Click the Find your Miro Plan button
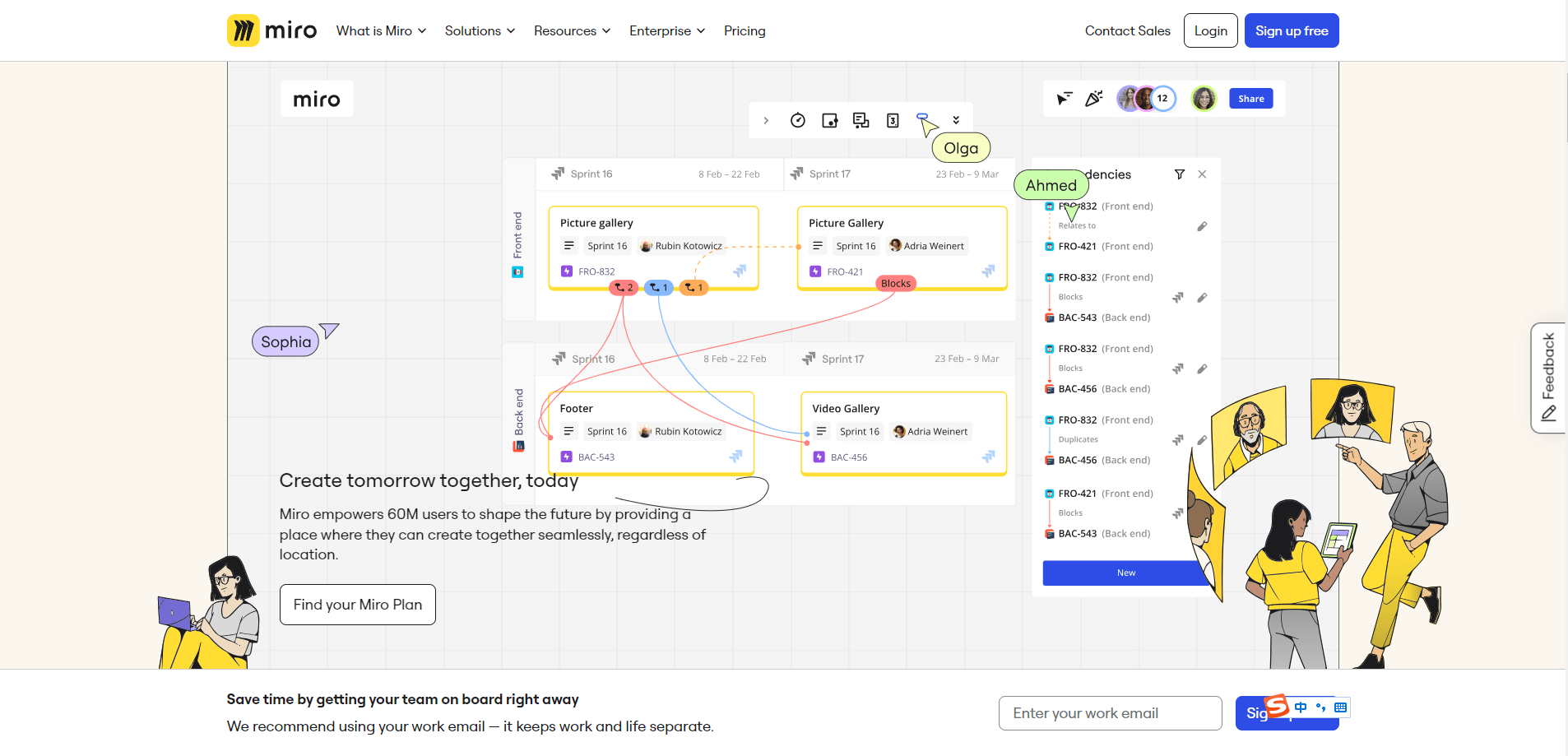The image size is (1568, 756). [x=357, y=605]
